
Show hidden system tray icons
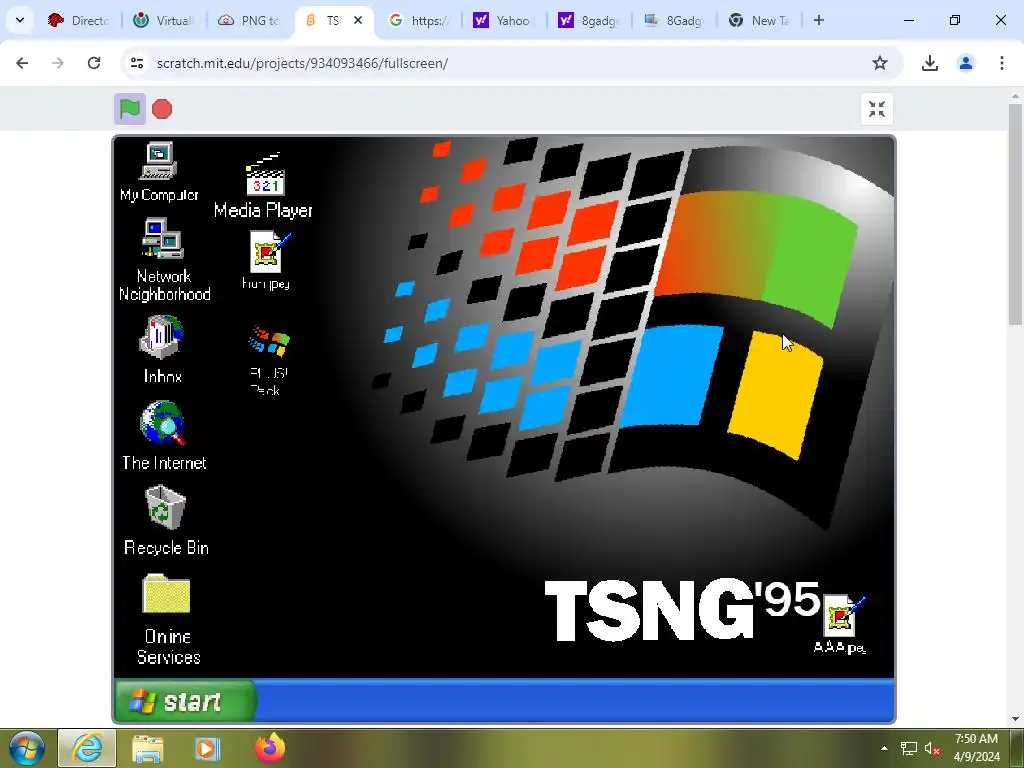tap(884, 748)
